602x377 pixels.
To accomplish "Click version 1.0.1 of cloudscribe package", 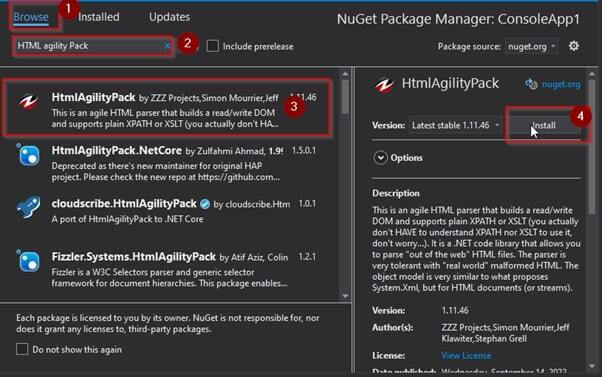I will [x=307, y=203].
